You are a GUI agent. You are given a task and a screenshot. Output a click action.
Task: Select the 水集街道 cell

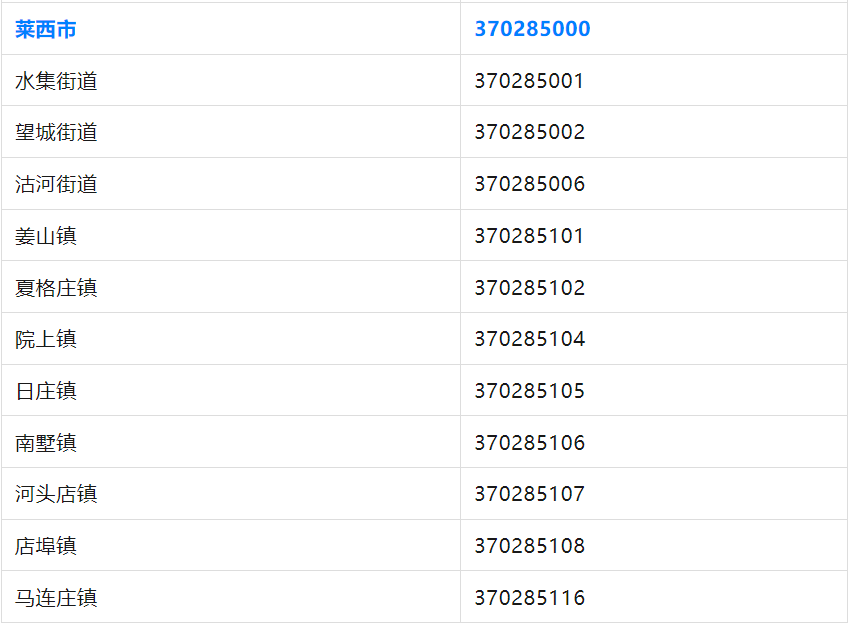(x=56, y=81)
